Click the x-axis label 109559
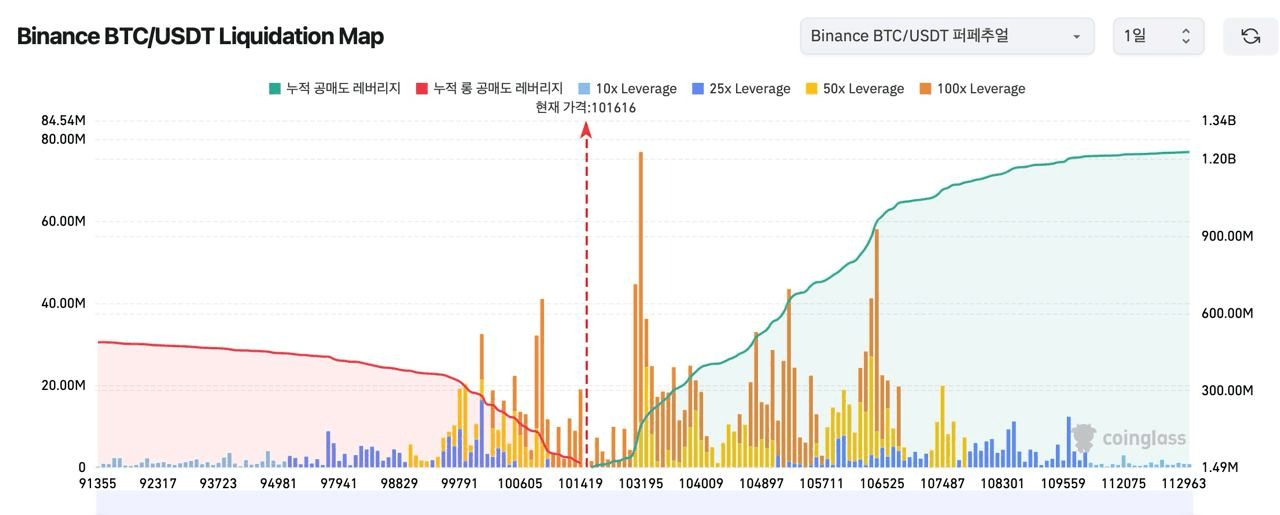The height and width of the screenshot is (515, 1280). tap(1063, 483)
